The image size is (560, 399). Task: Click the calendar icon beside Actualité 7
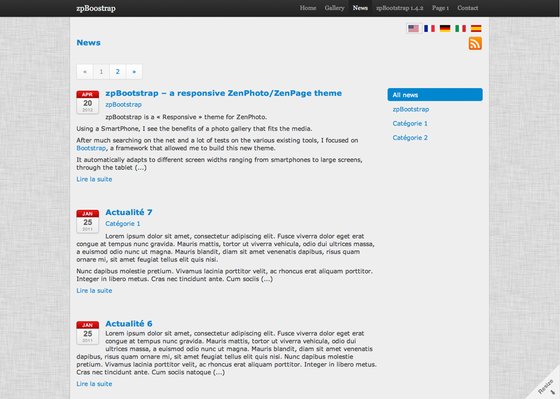[x=88, y=221]
